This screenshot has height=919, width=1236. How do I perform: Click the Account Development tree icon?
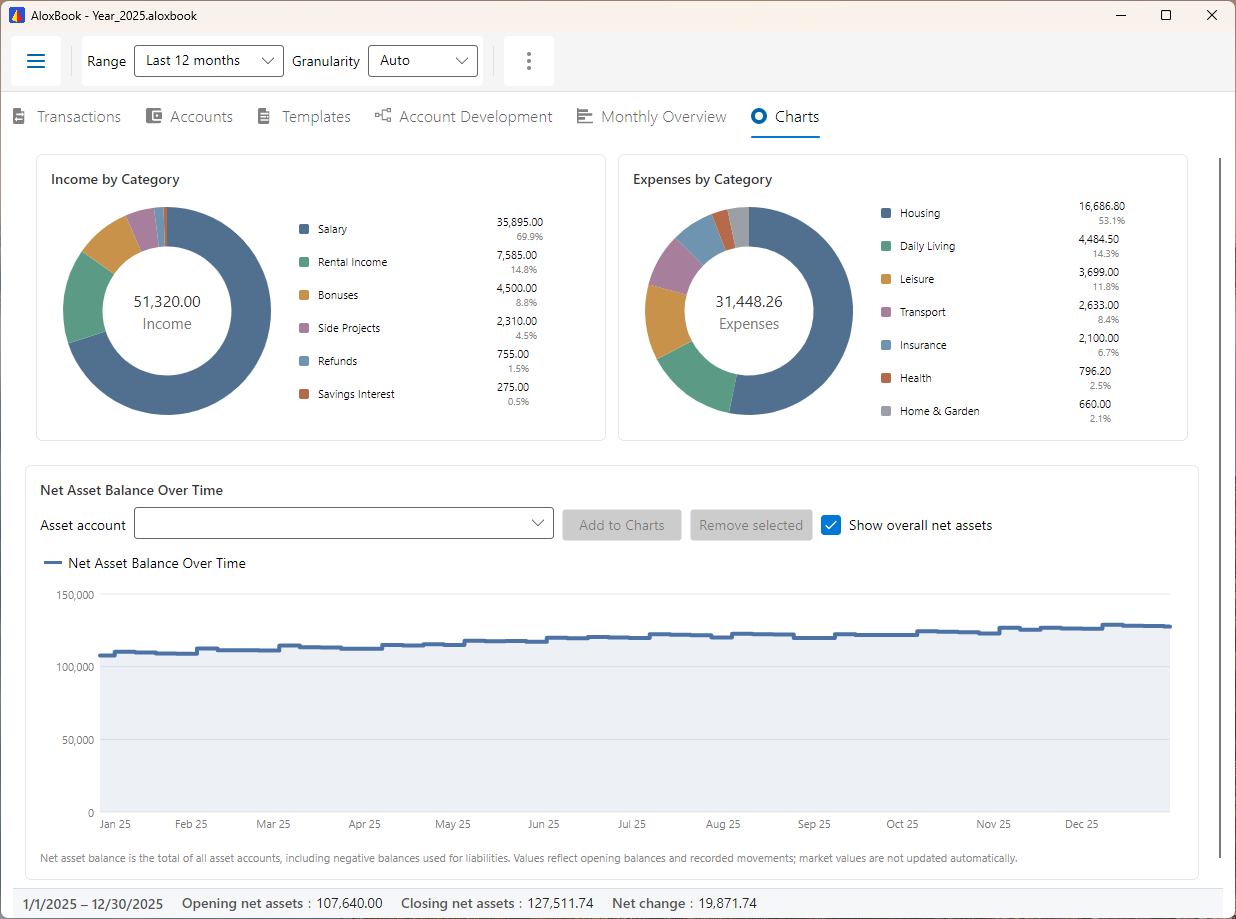[x=383, y=116]
